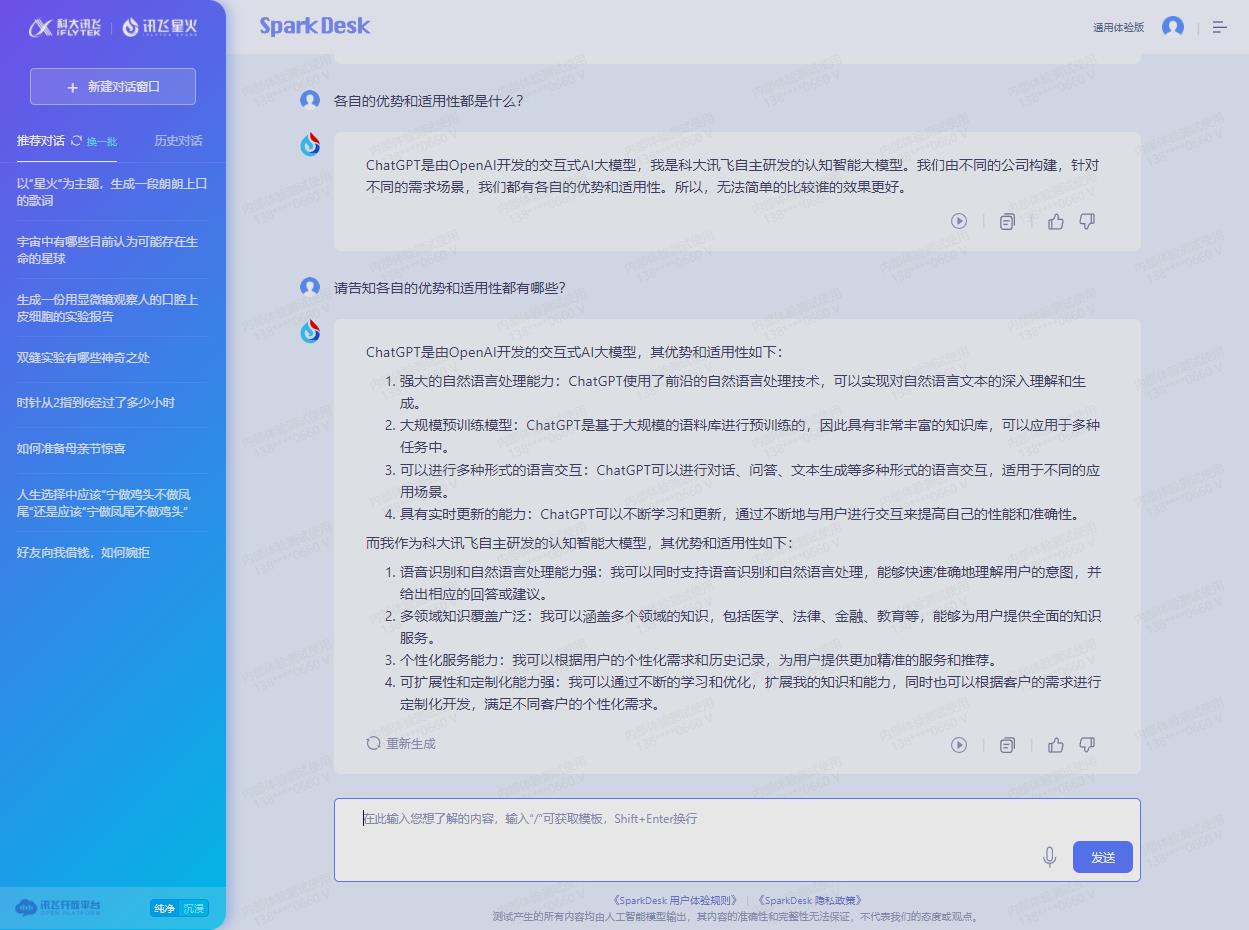The width and height of the screenshot is (1249, 930).
Task: Click the footer disclaimer starting 测试产生的所有内容
Action: (737, 917)
